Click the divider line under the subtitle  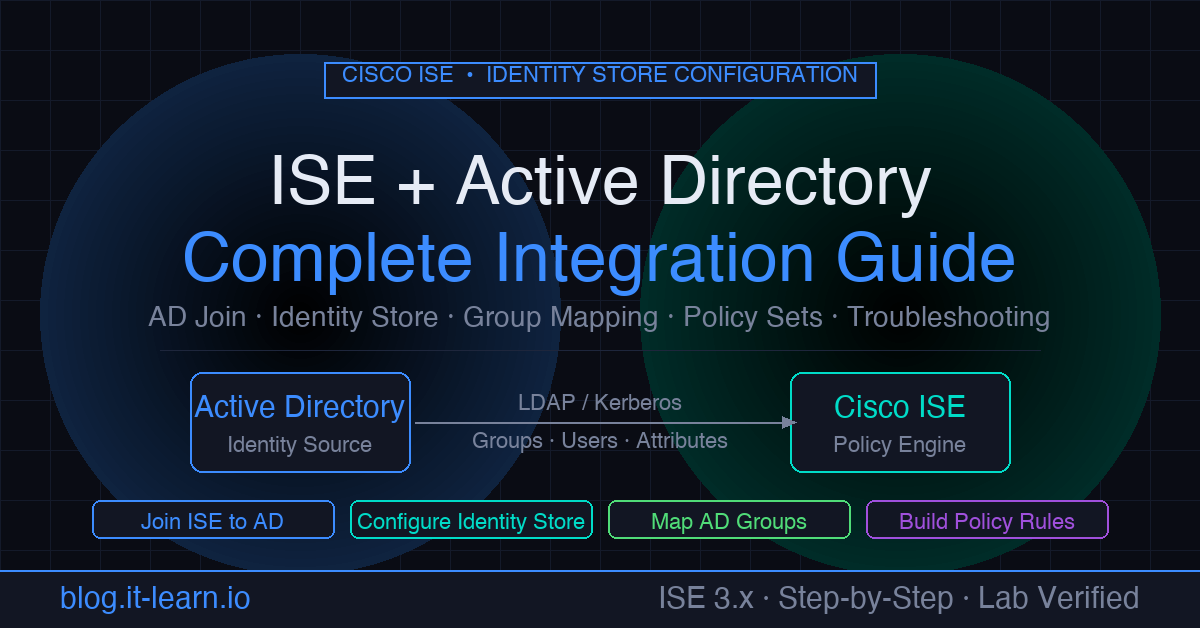600,350
